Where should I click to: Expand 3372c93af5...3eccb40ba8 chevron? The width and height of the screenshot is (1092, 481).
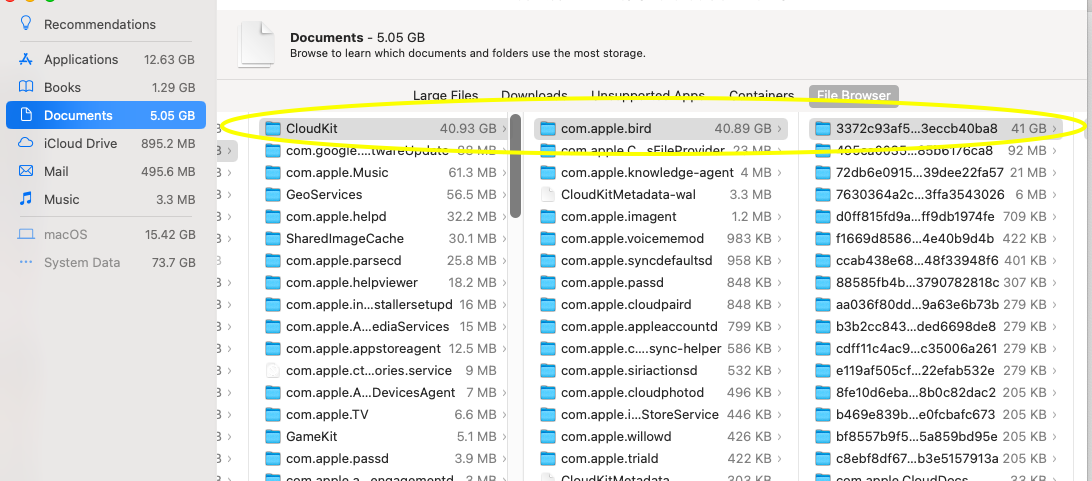1054,129
